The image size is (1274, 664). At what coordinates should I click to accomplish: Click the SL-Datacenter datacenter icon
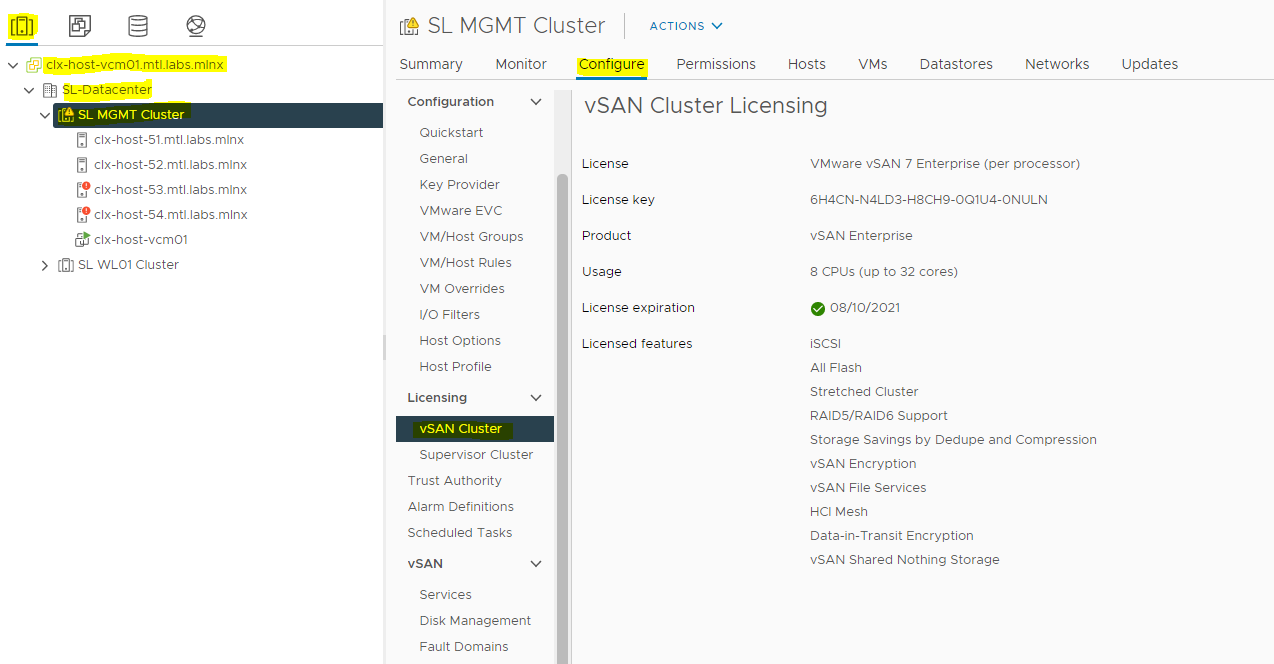click(x=50, y=90)
